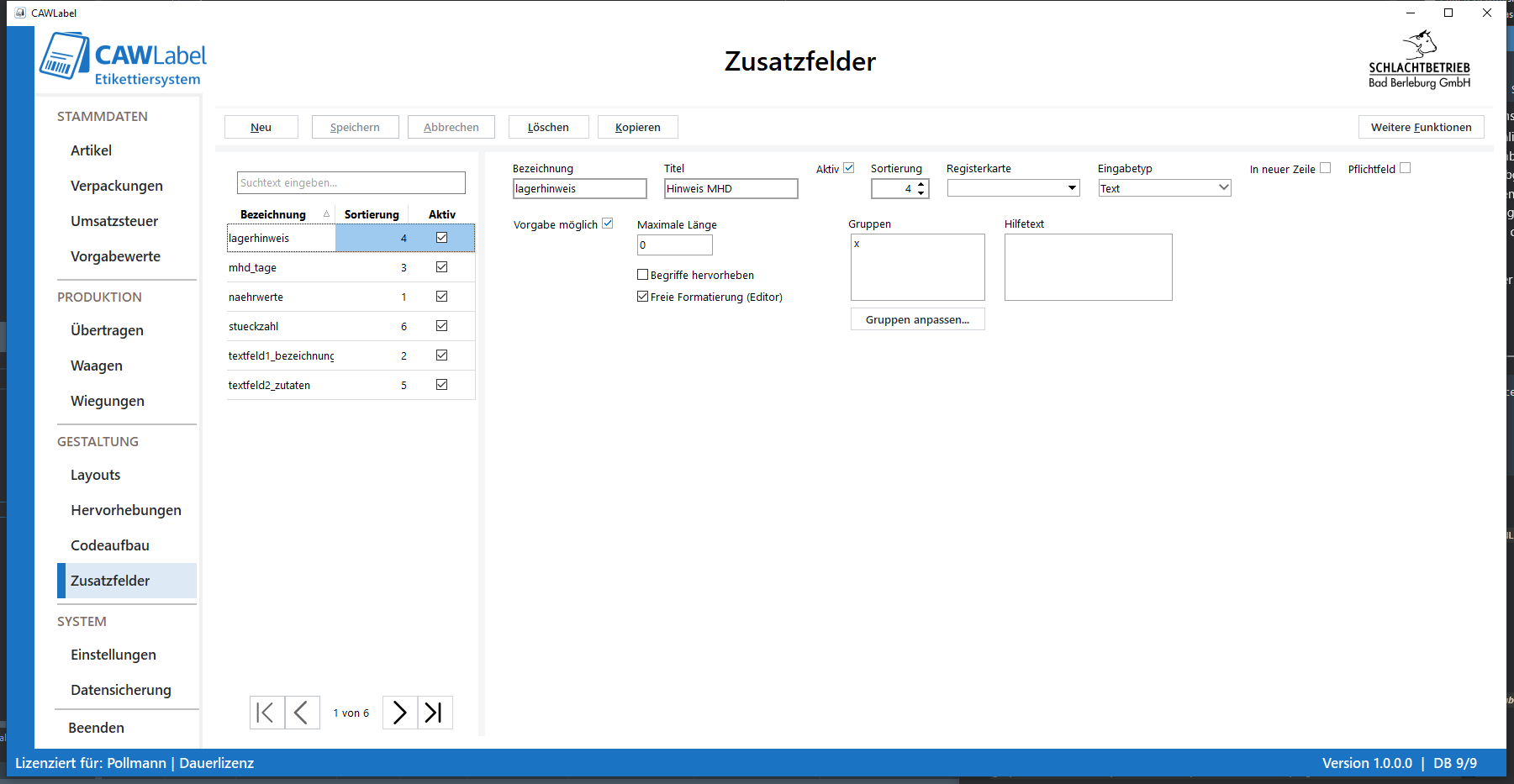Open Verpackungen in the sidebar
This screenshot has width=1514, height=784.
[117, 186]
